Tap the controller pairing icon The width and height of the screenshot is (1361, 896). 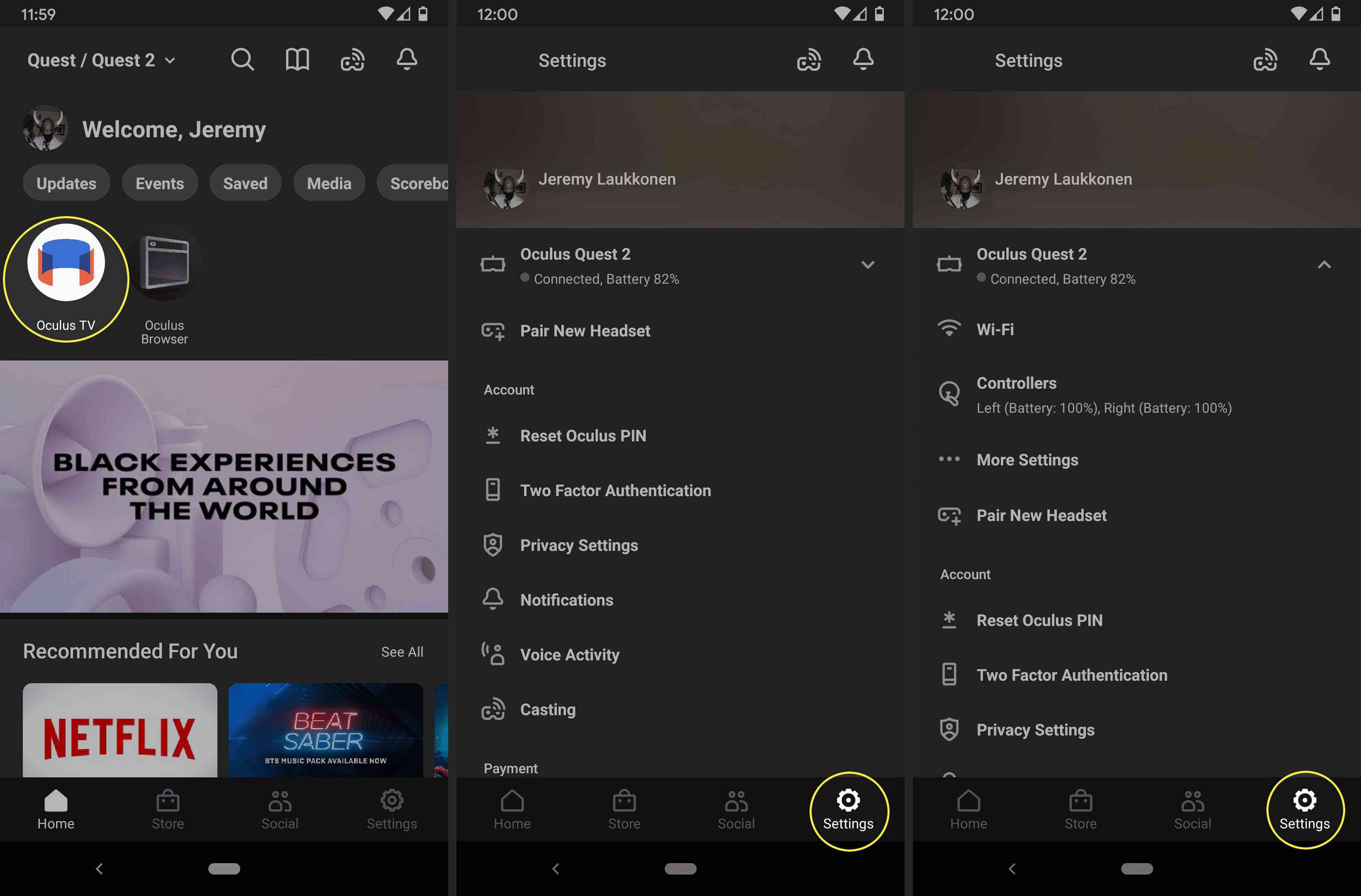click(x=949, y=394)
